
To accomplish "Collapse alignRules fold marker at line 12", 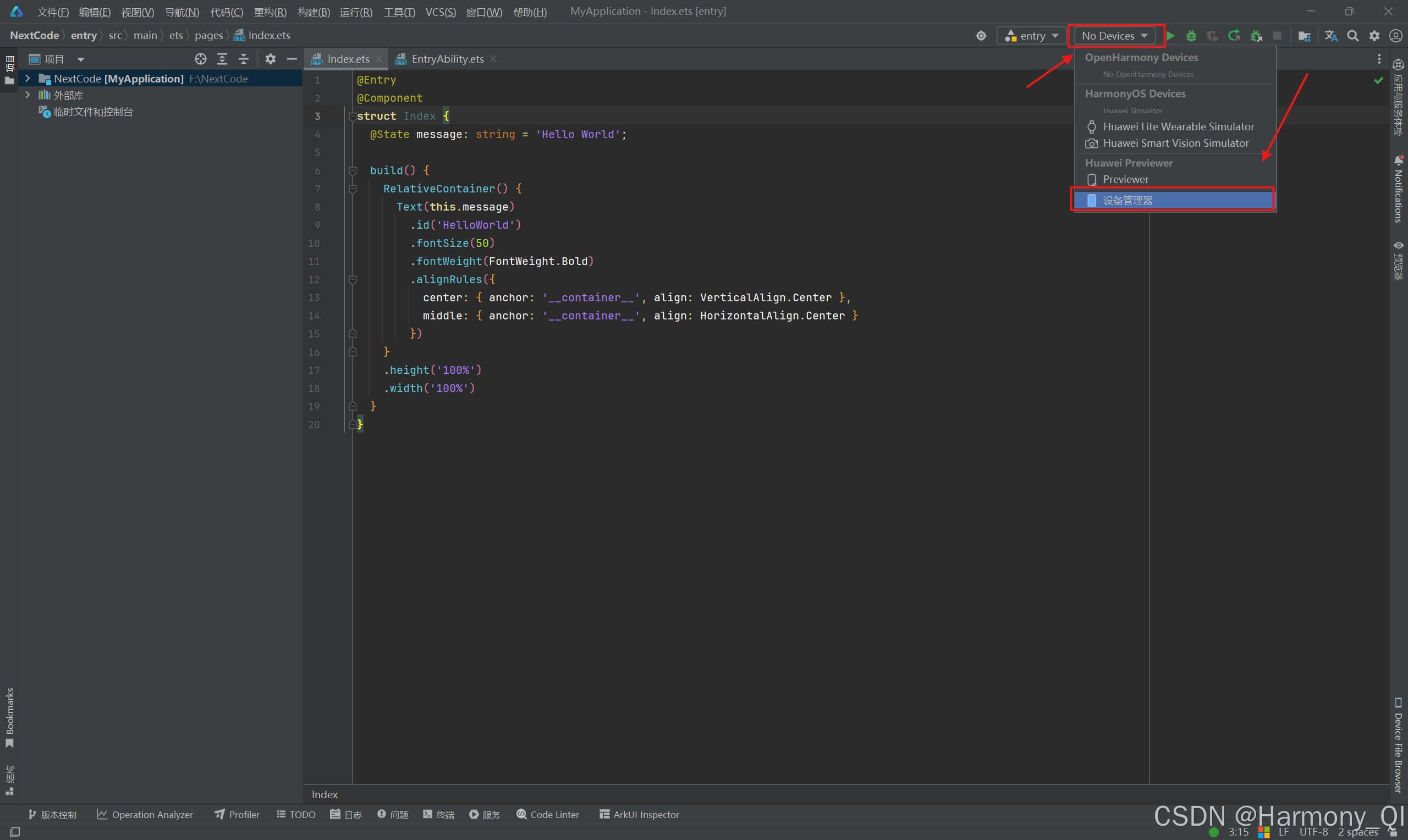I will (x=353, y=280).
